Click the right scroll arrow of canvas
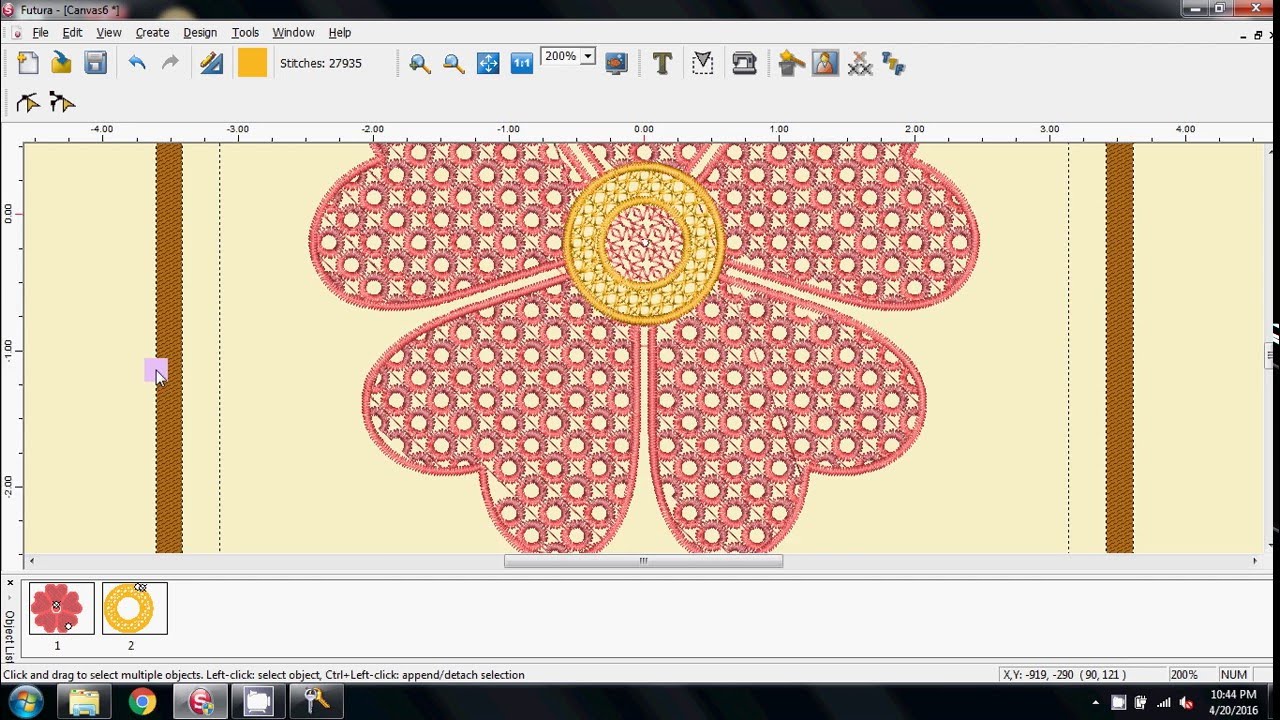Screen dimensions: 1280x720 (x=1256, y=561)
